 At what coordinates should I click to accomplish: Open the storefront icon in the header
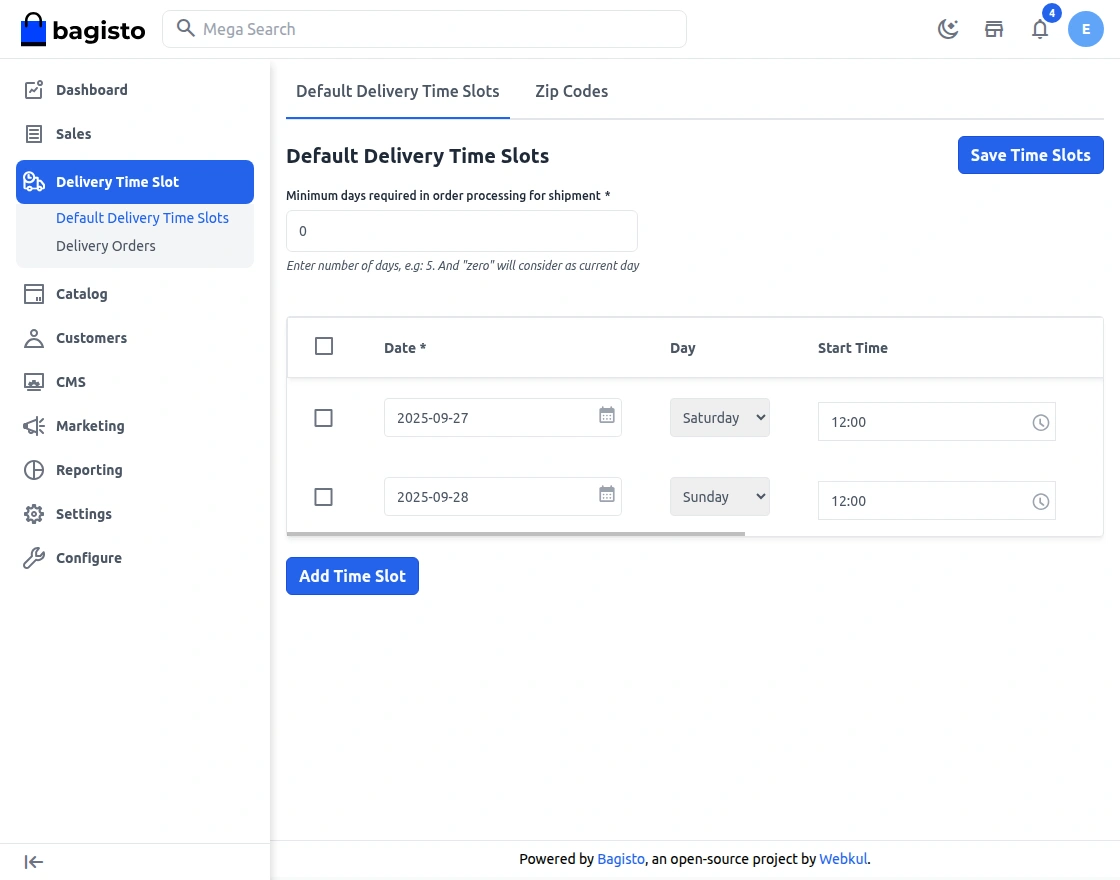coord(994,29)
